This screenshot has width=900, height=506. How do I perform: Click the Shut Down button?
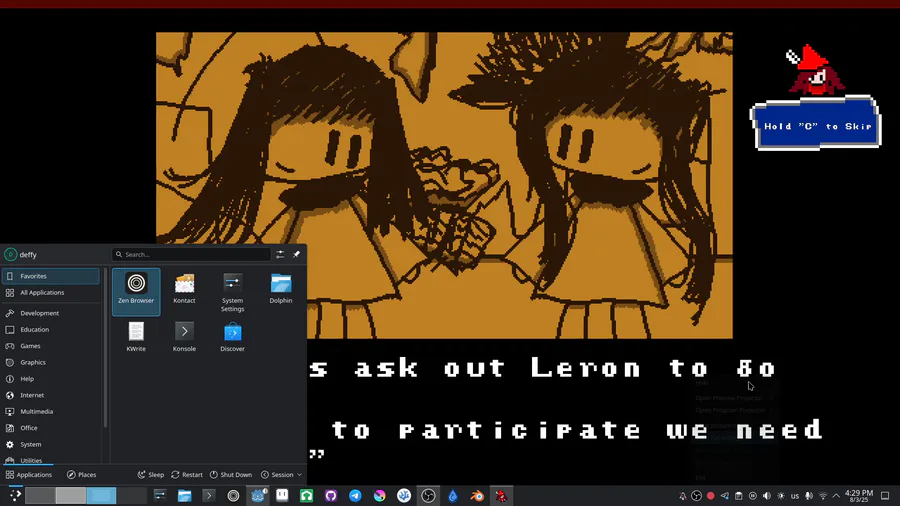(x=231, y=474)
